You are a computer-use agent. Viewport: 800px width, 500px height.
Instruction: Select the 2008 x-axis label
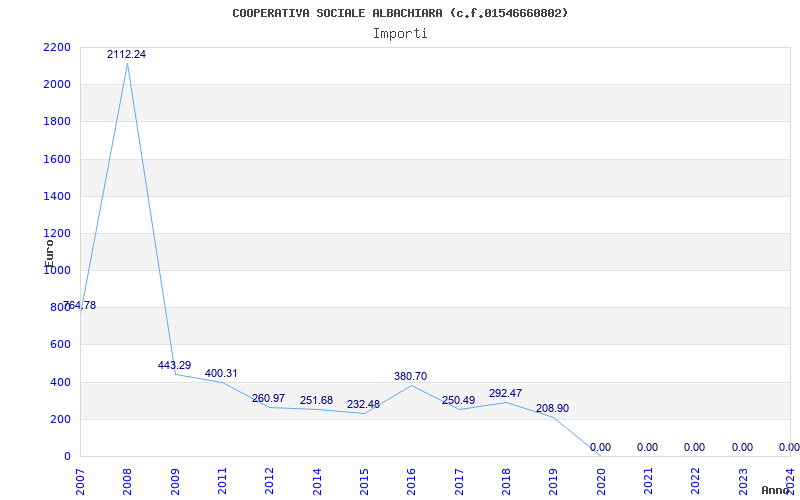tap(127, 482)
